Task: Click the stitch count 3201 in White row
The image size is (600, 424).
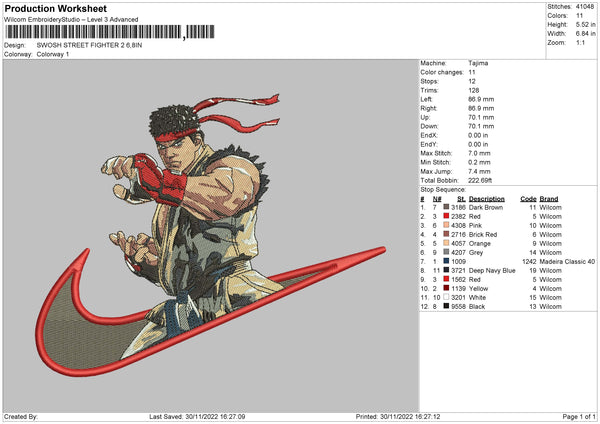Action: (x=458, y=297)
